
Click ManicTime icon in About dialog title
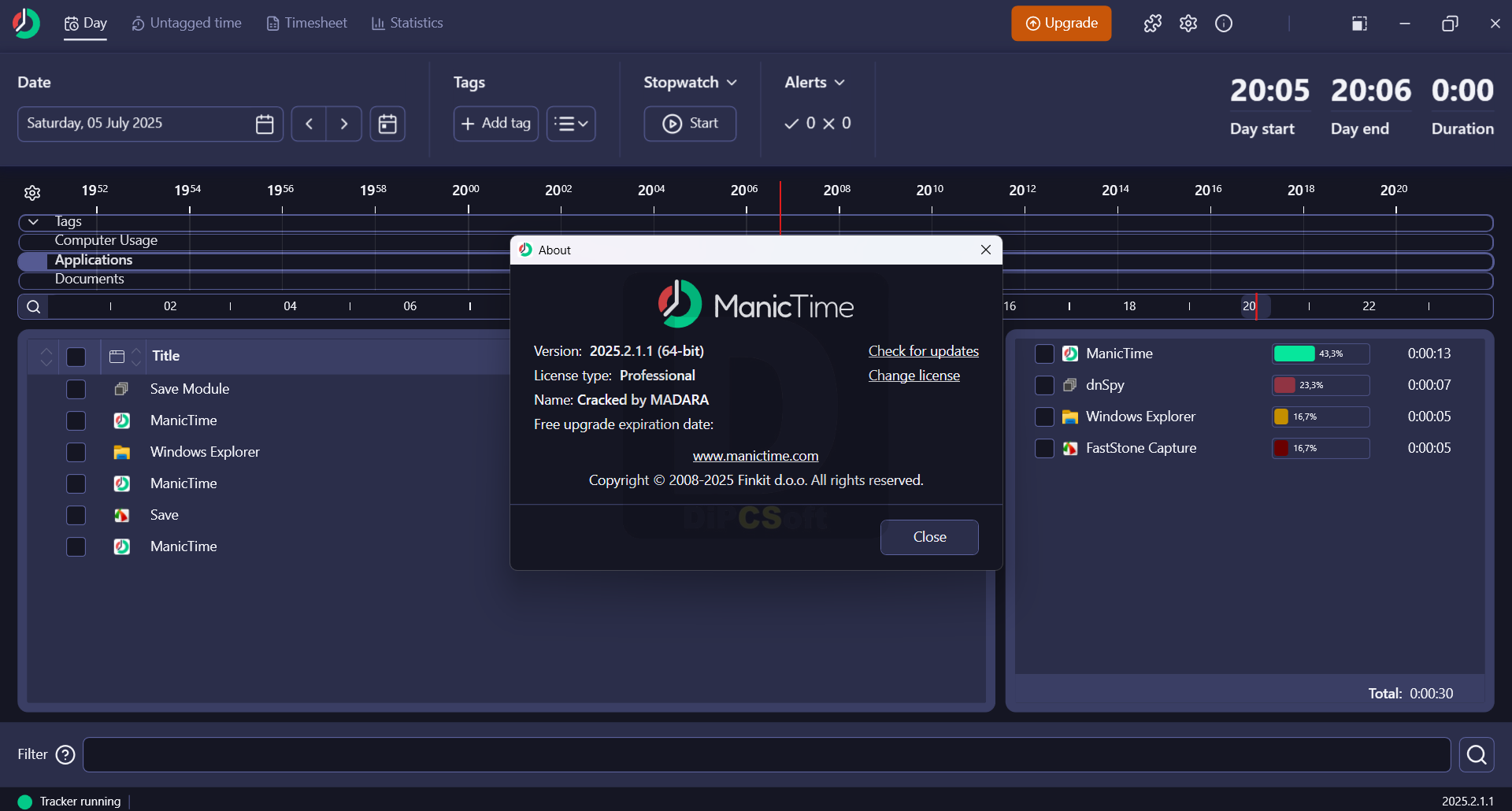click(525, 250)
